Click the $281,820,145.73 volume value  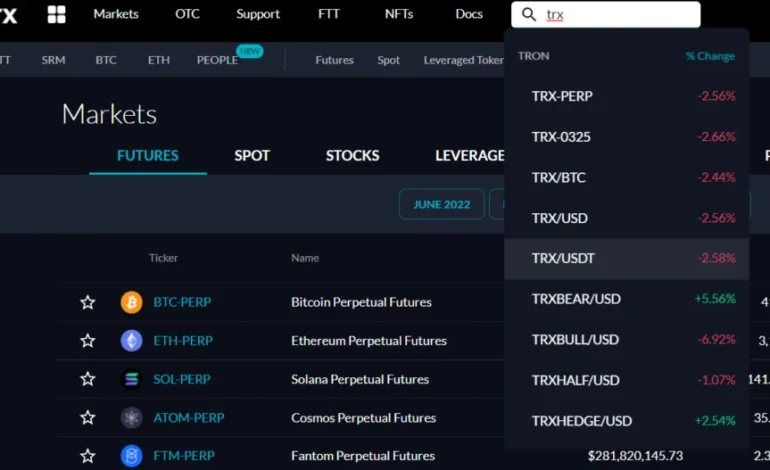click(635, 456)
